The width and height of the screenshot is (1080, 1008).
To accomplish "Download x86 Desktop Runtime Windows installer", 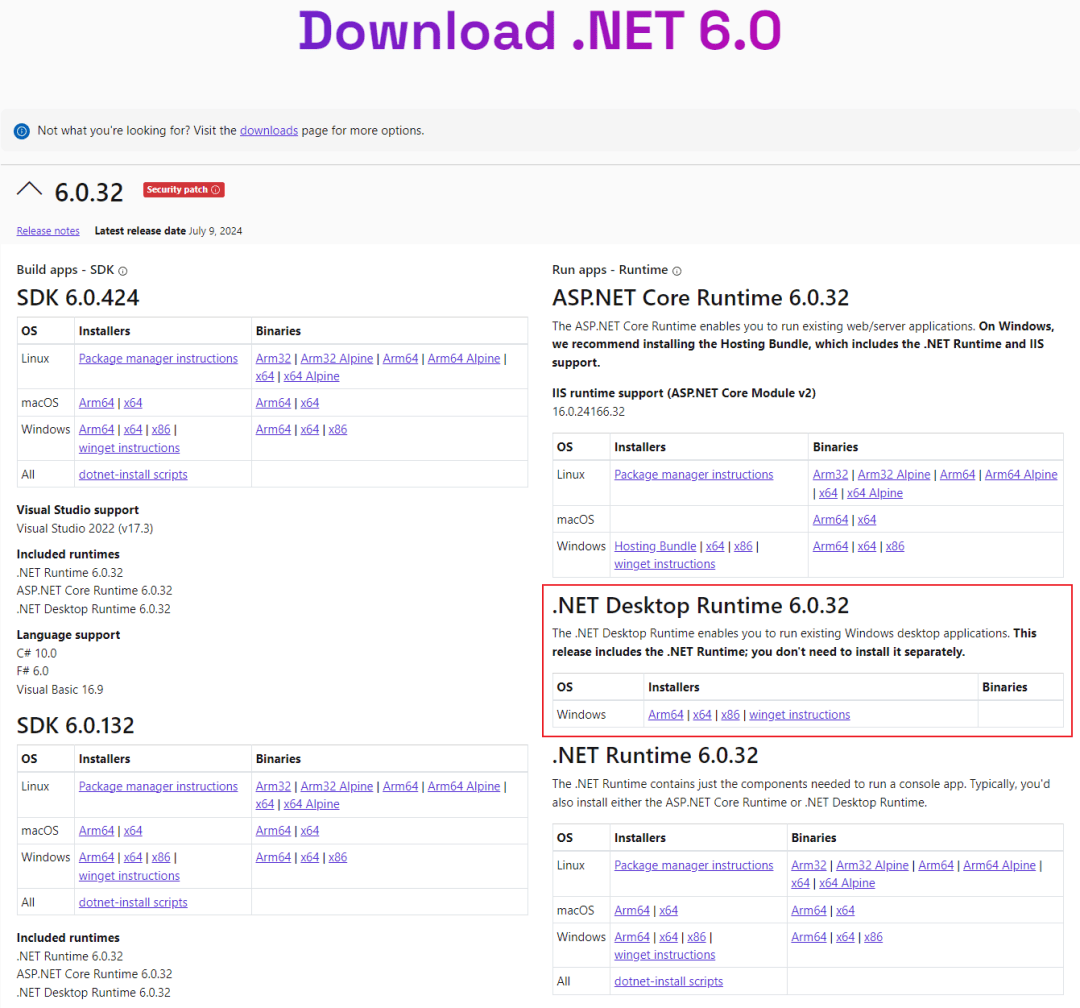I will [x=730, y=714].
